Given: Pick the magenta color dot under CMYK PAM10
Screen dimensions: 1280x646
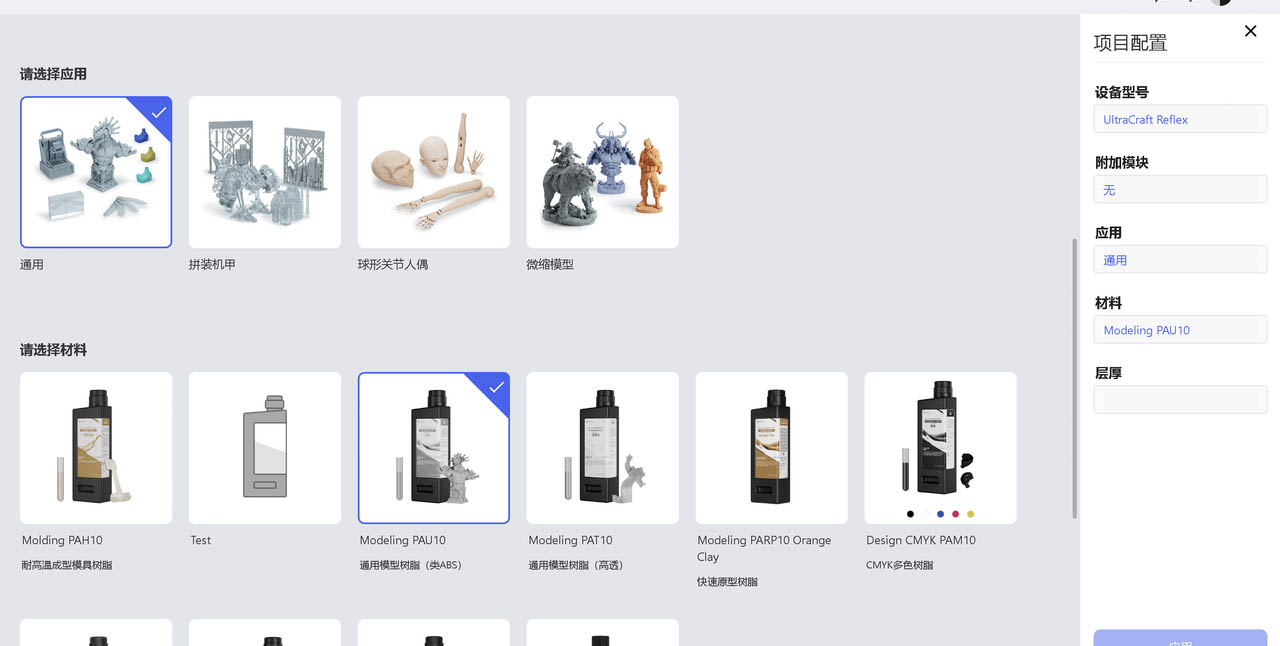Looking at the screenshot, I should [955, 514].
